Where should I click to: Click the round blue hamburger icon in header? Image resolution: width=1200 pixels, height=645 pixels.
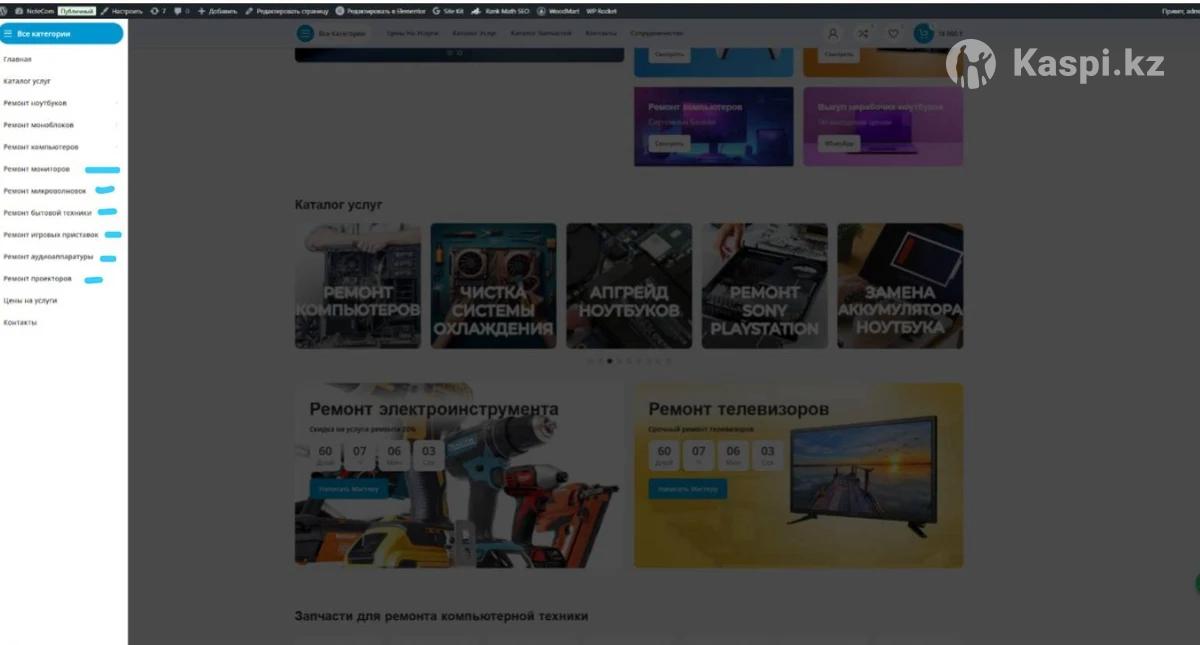[304, 33]
